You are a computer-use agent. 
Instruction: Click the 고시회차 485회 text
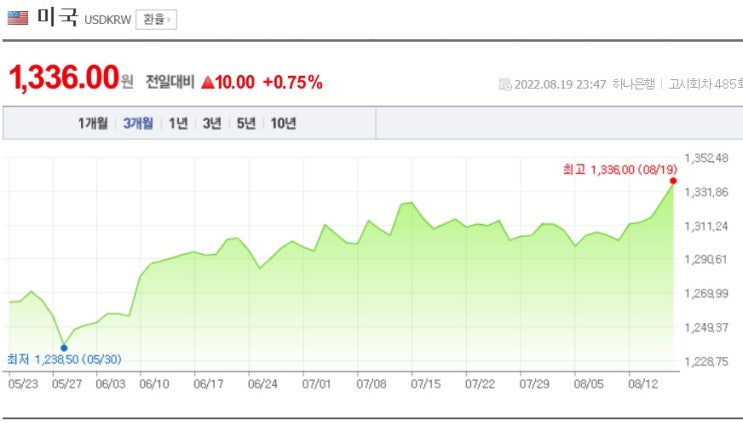[706, 84]
